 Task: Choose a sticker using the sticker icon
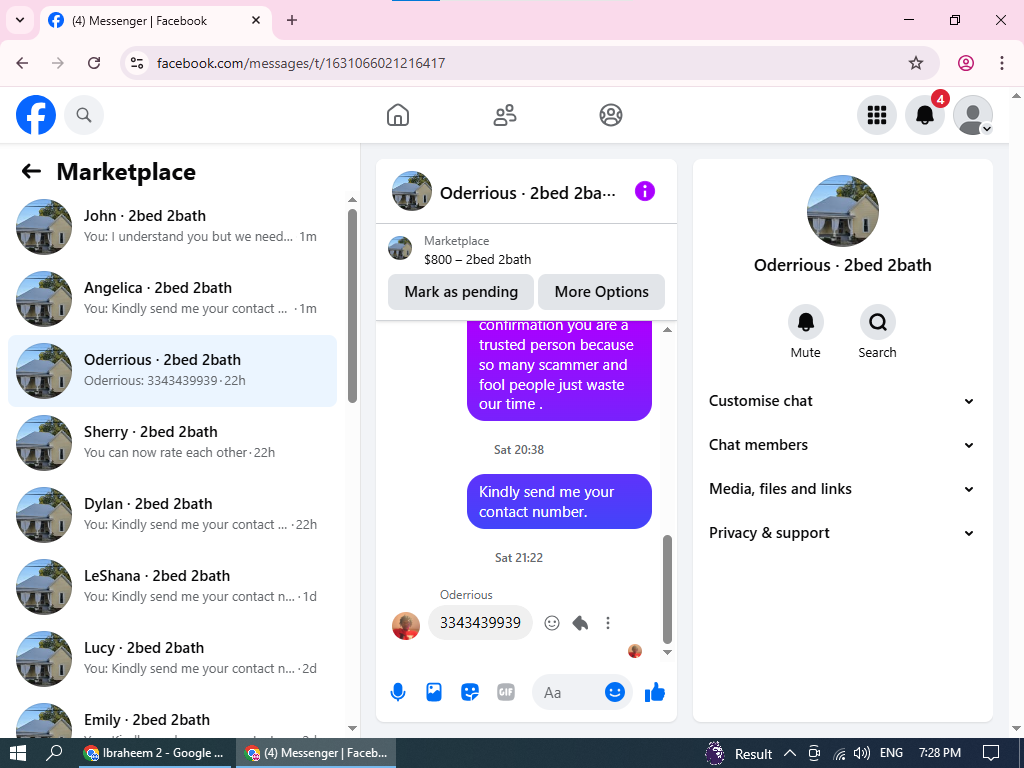pos(470,692)
